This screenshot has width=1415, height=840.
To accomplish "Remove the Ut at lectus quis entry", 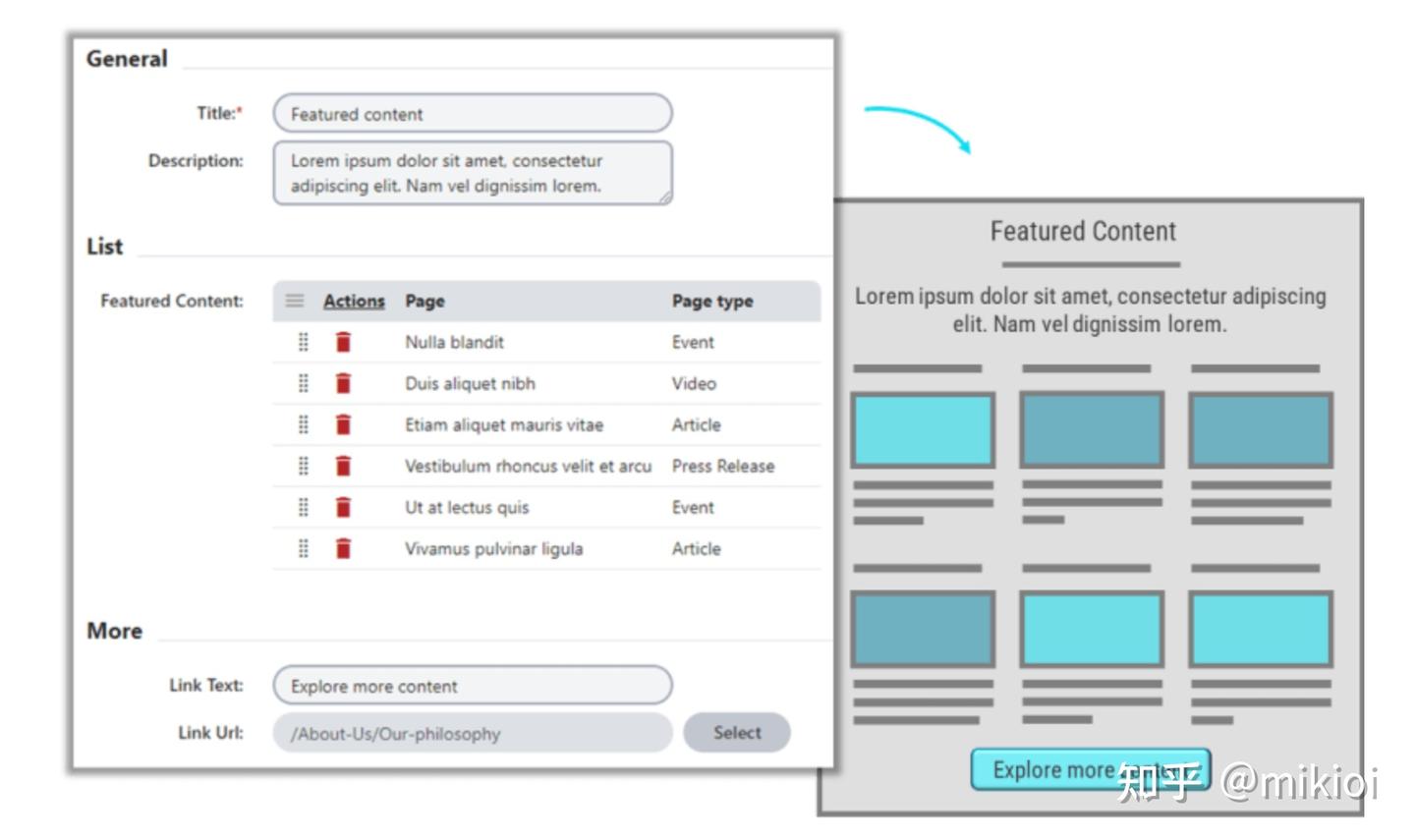I will click(343, 507).
